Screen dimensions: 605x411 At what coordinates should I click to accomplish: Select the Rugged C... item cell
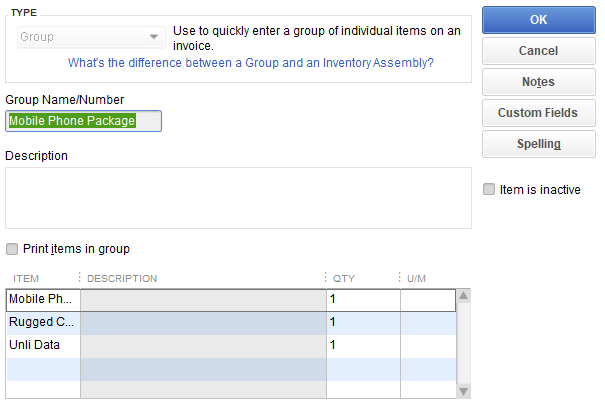pyautogui.click(x=43, y=322)
